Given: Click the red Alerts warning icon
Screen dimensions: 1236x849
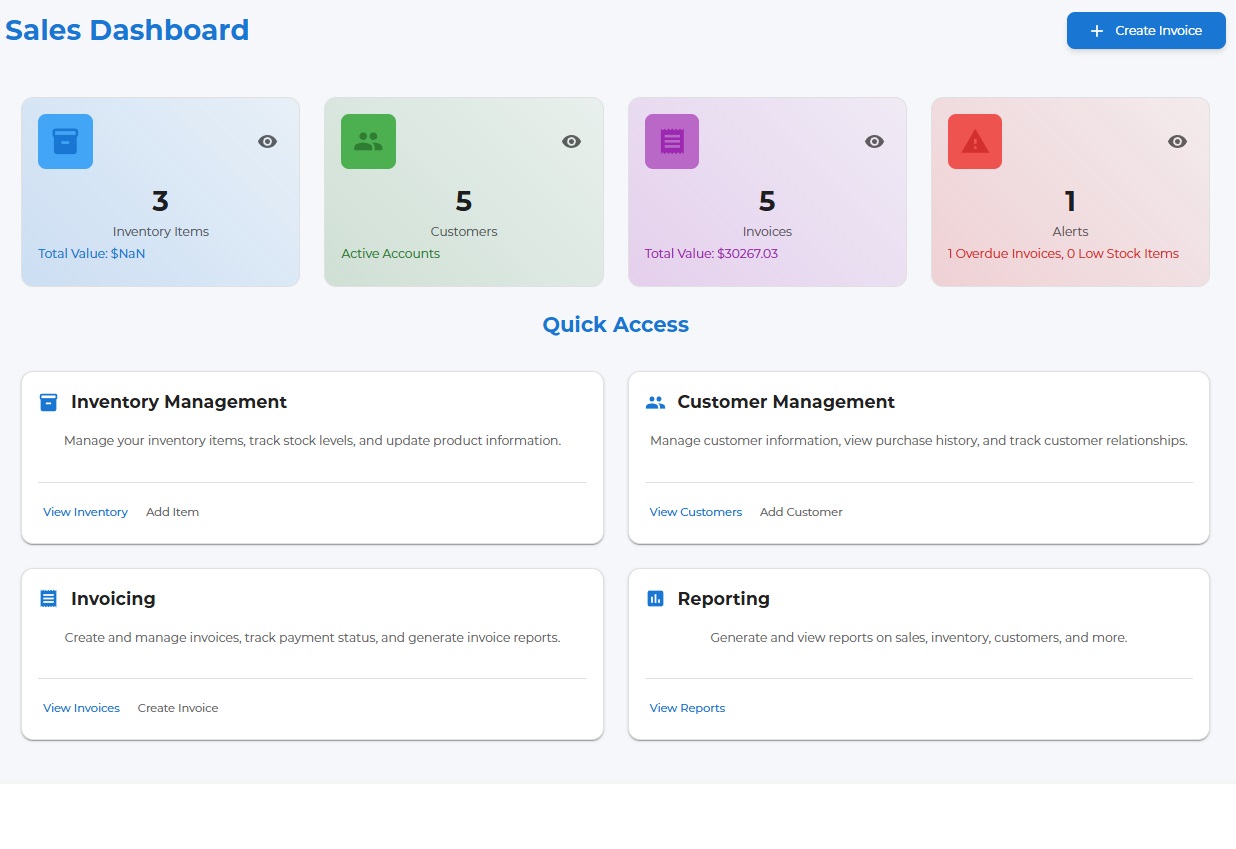Looking at the screenshot, I should point(974,141).
